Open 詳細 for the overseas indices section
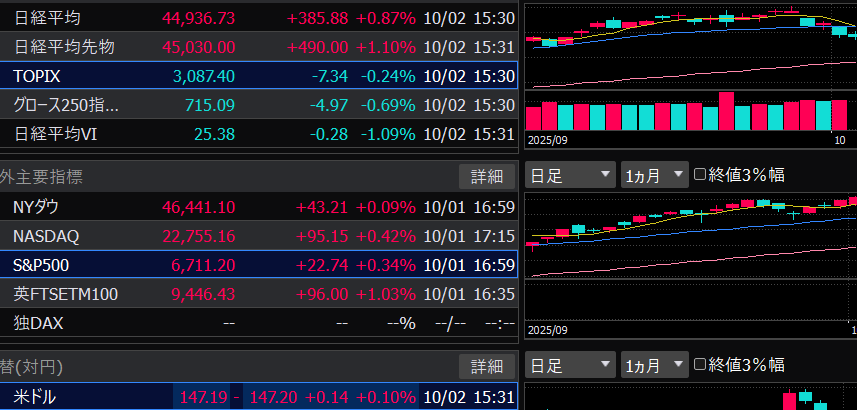 point(487,177)
